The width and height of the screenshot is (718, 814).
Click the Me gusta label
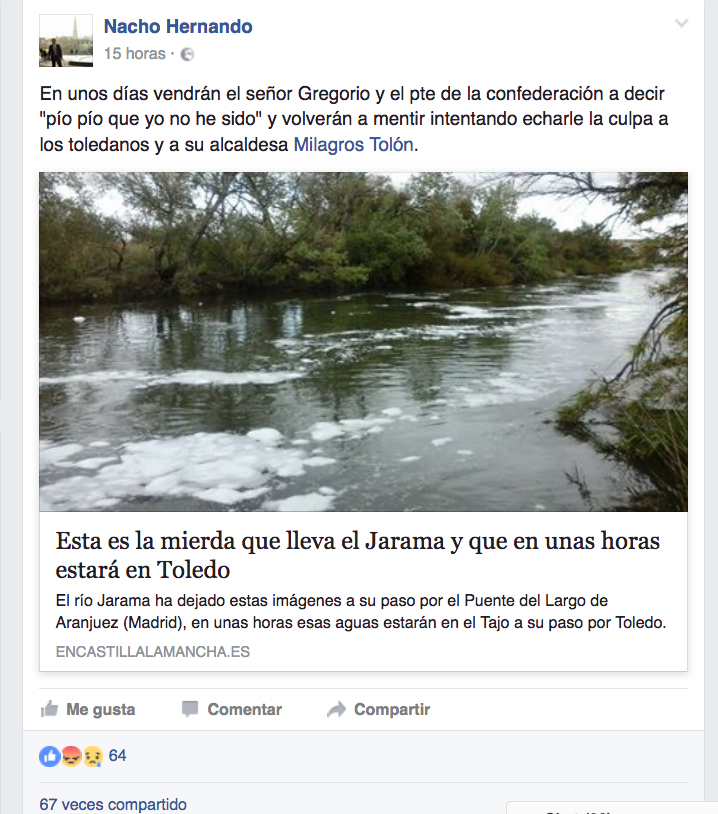coord(101,709)
